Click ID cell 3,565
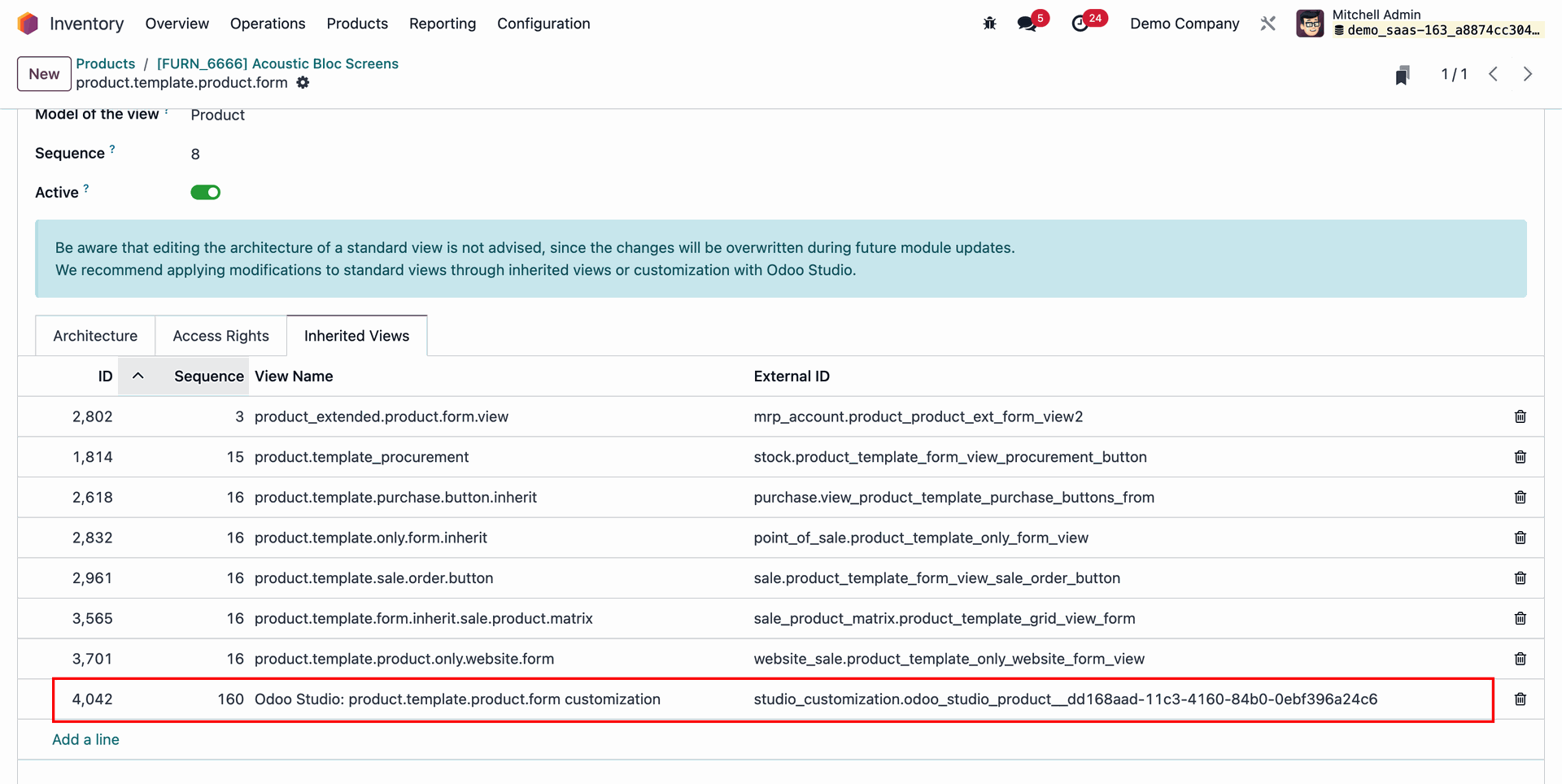This screenshot has height=784, width=1562. click(x=92, y=618)
